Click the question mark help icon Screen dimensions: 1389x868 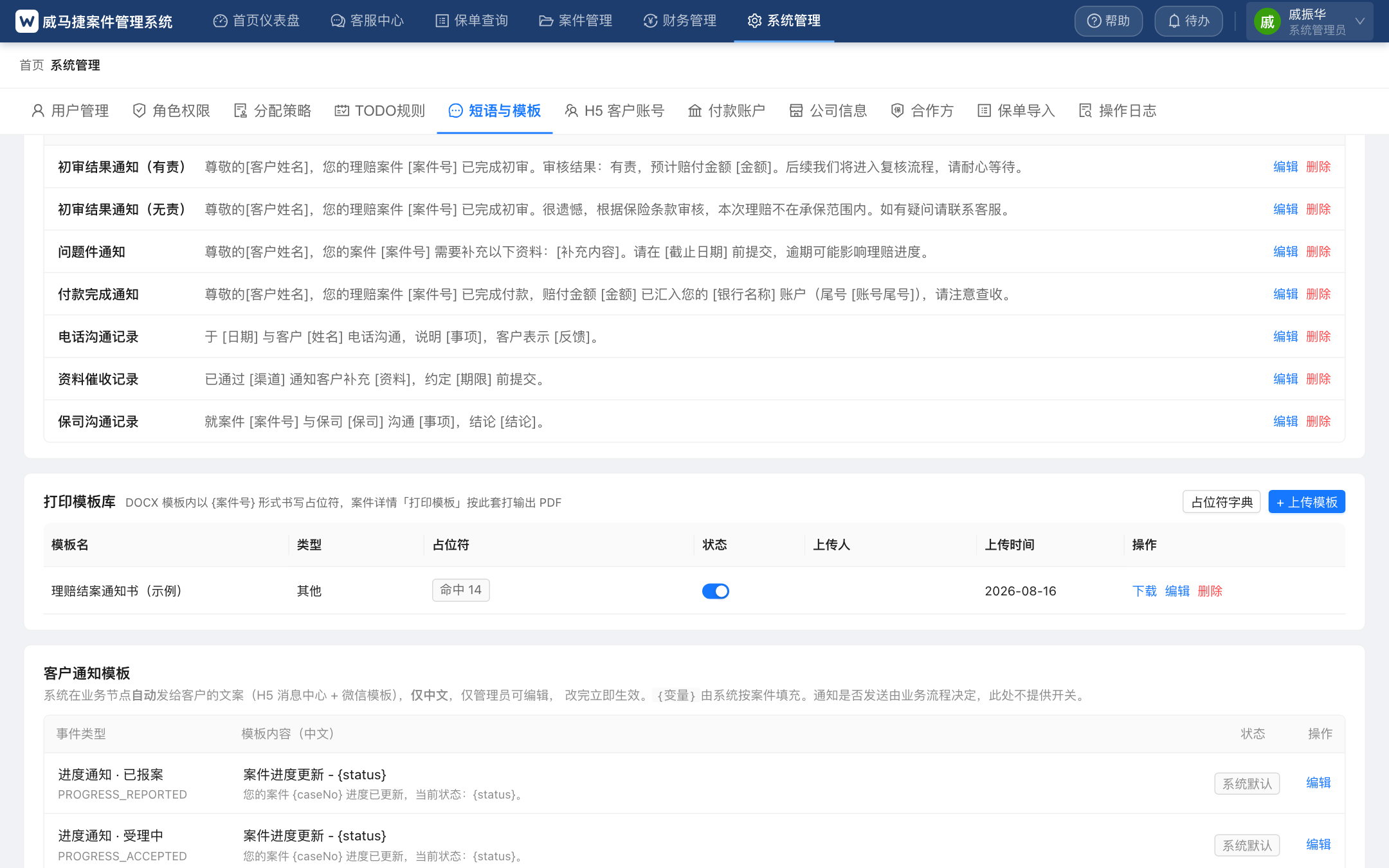click(x=1094, y=21)
